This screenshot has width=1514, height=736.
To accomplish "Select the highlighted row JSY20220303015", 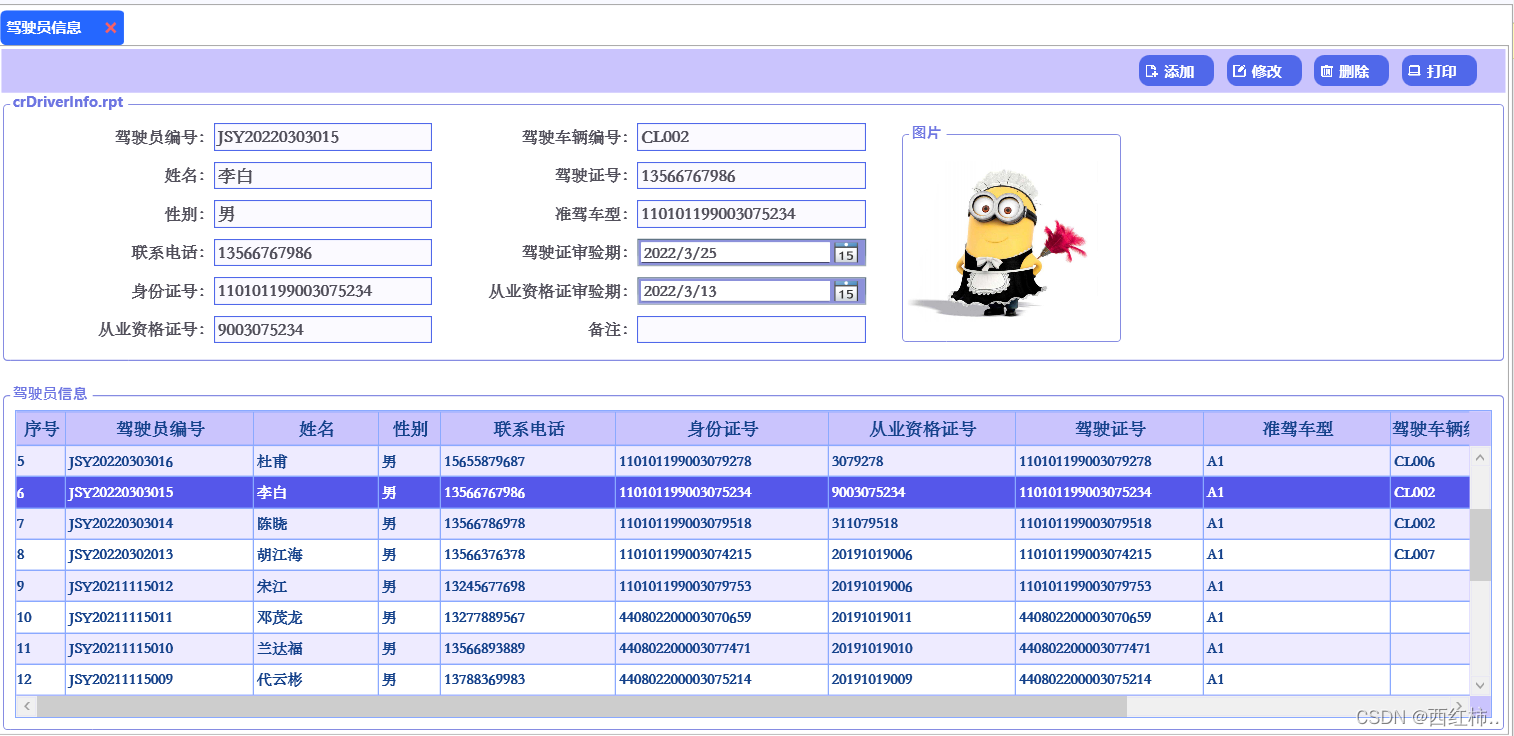I will 743,492.
